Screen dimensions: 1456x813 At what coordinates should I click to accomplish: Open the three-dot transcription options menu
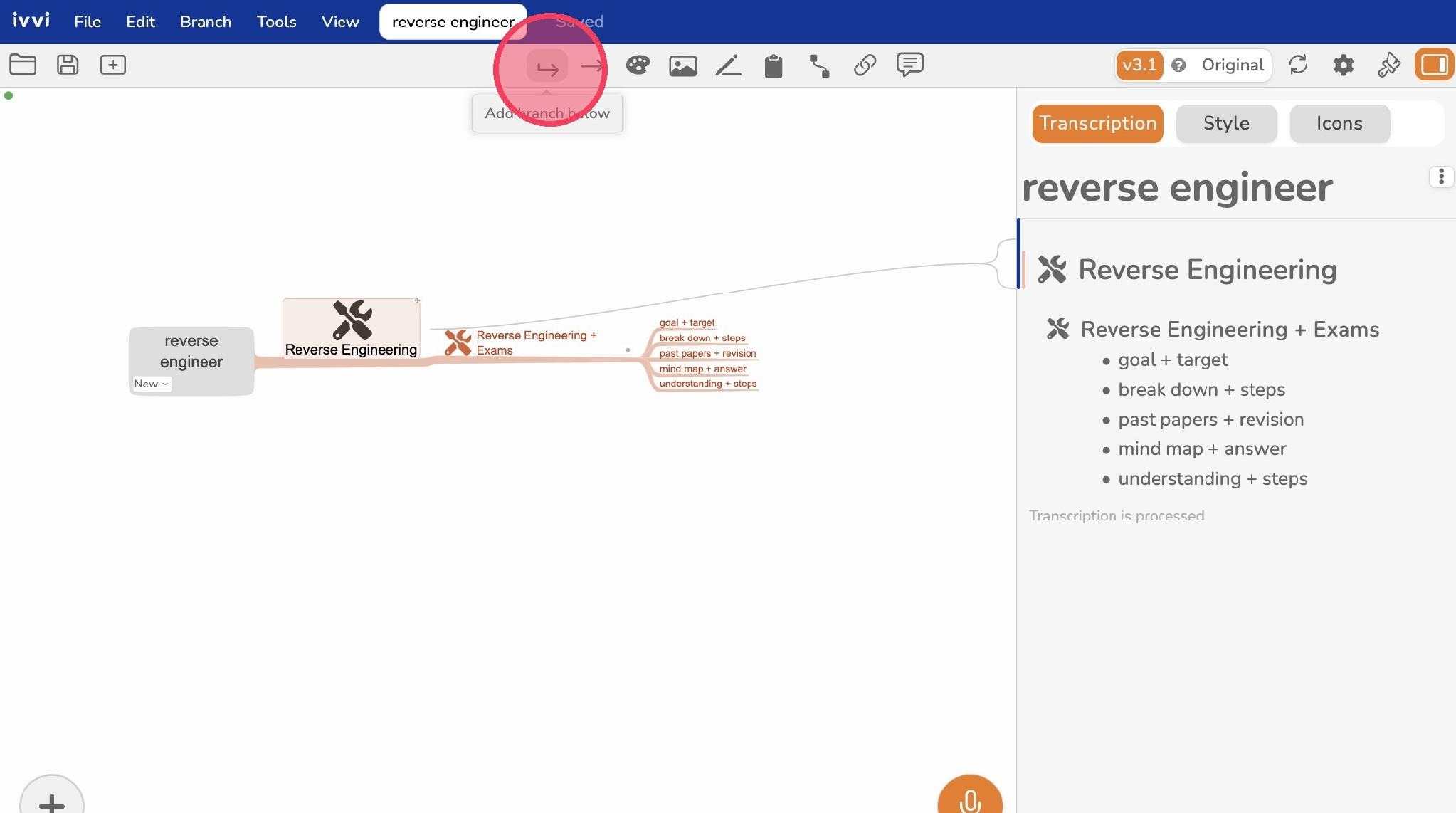[1441, 177]
